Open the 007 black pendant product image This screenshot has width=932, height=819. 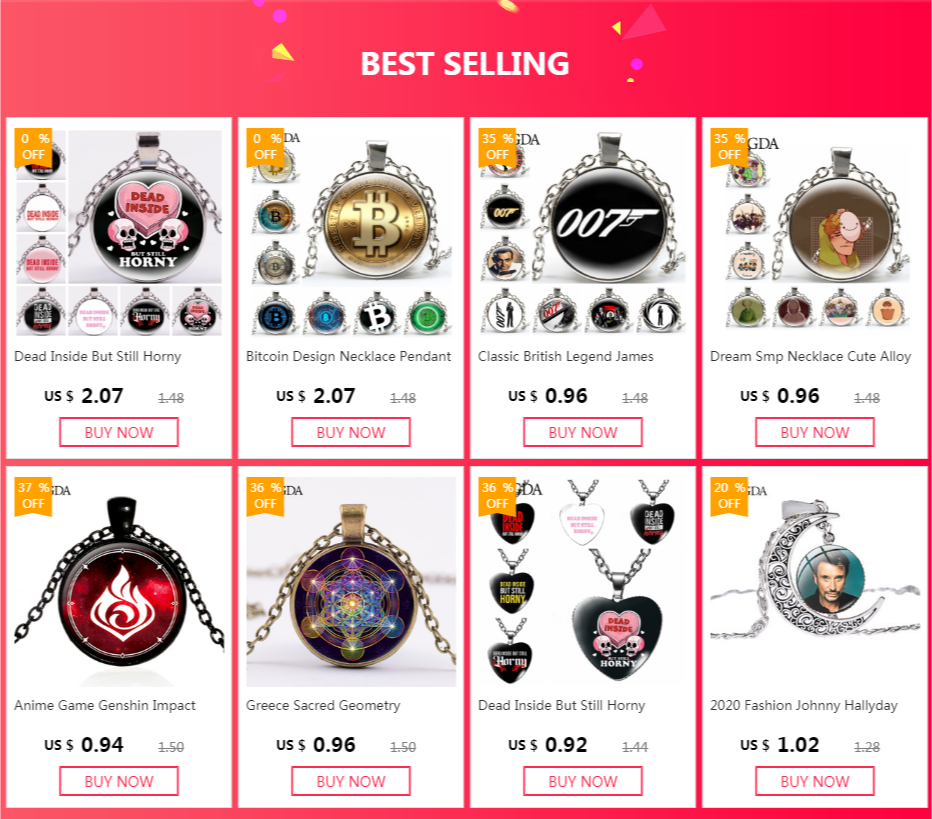(583, 233)
